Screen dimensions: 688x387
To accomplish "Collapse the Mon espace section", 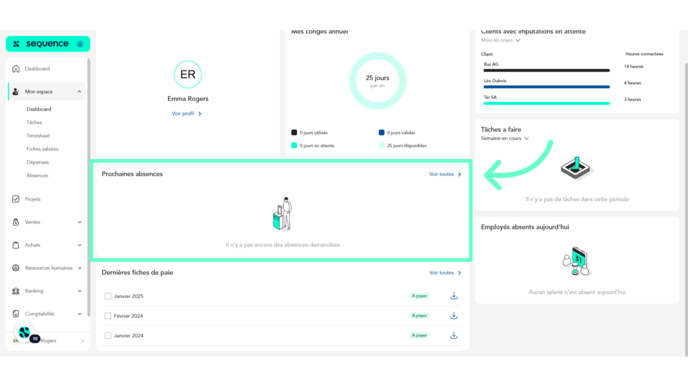I will click(x=79, y=92).
